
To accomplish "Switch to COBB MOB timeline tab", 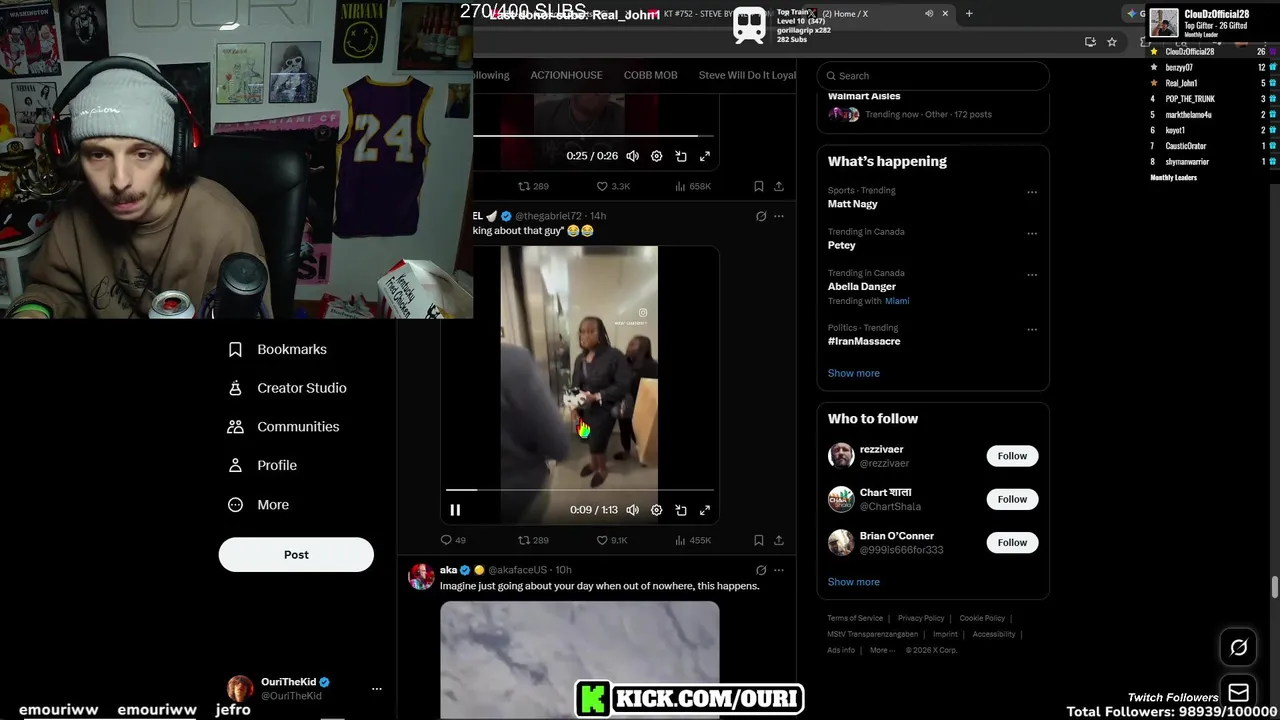I will tap(650, 75).
